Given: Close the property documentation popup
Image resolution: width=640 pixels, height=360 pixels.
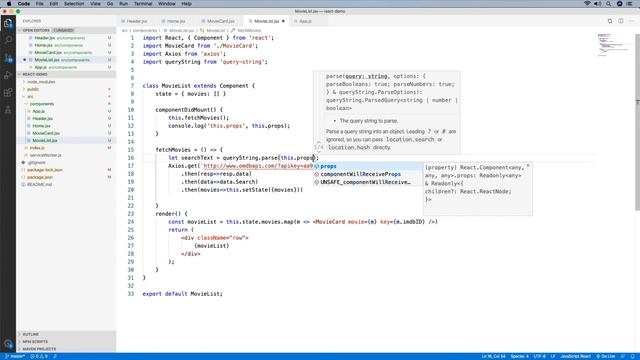Looking at the screenshot, I should point(528,166).
